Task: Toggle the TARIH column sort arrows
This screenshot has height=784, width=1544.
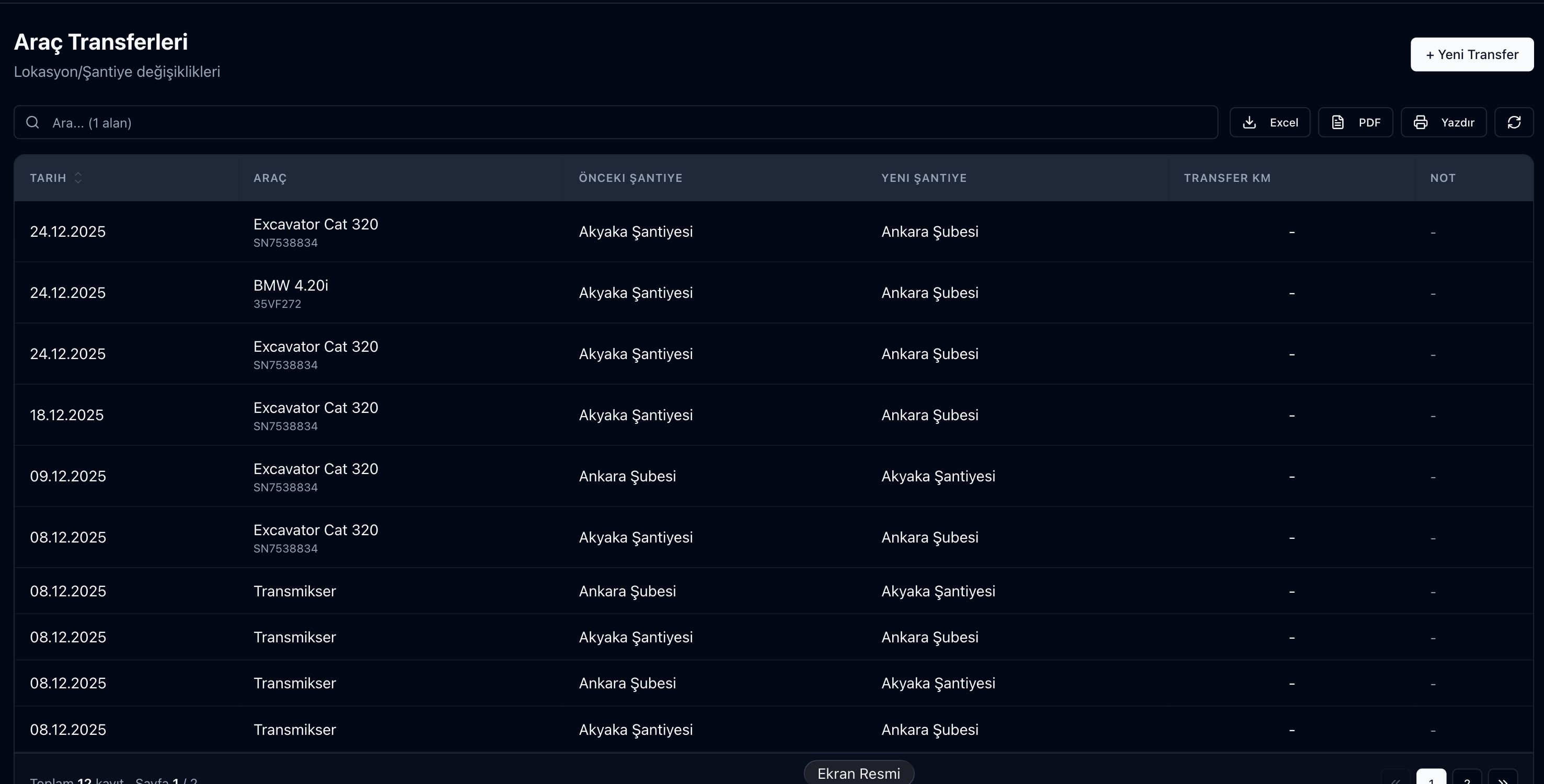Action: coord(78,178)
